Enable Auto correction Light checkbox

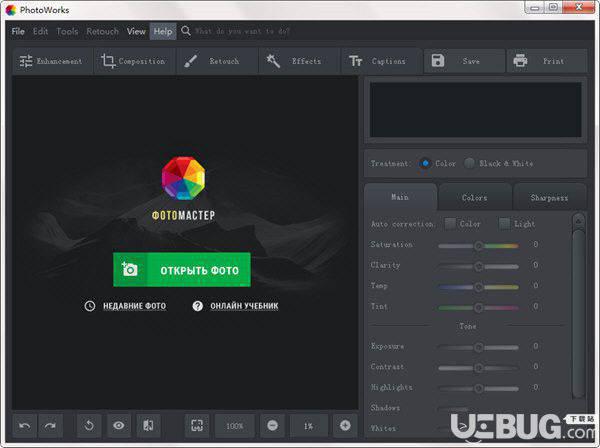click(x=504, y=223)
